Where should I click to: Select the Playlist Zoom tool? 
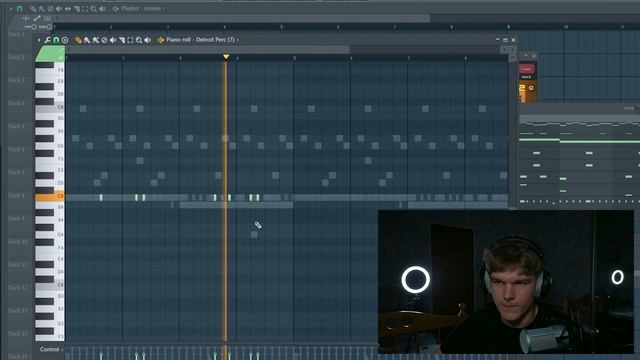pyautogui.click(x=94, y=9)
